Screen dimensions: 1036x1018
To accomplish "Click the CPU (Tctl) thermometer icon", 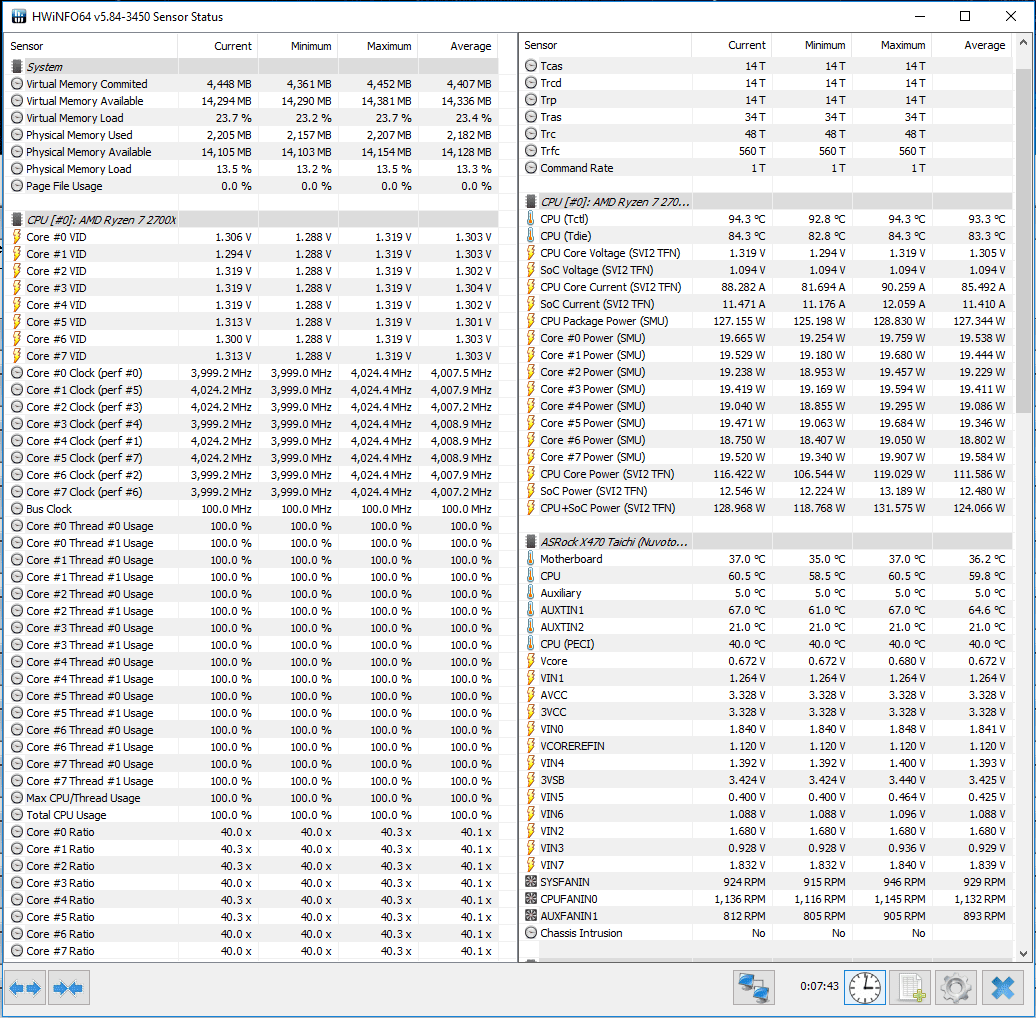I will coord(531,219).
